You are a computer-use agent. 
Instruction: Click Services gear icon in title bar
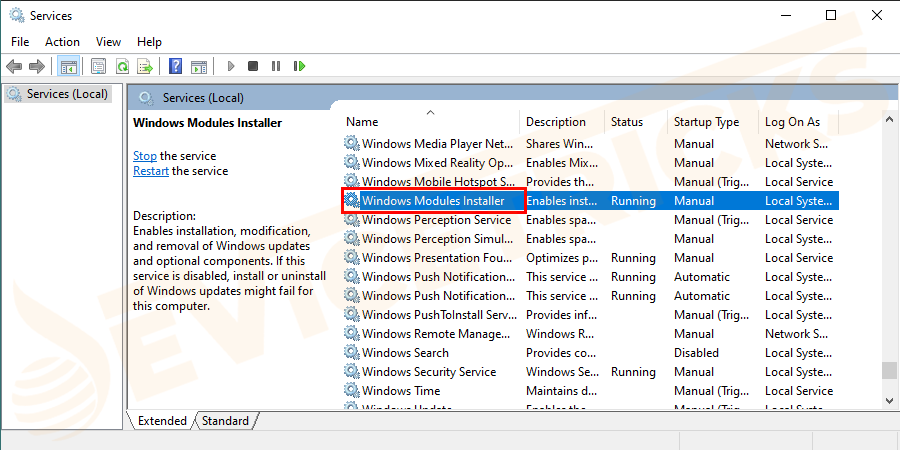coord(17,15)
